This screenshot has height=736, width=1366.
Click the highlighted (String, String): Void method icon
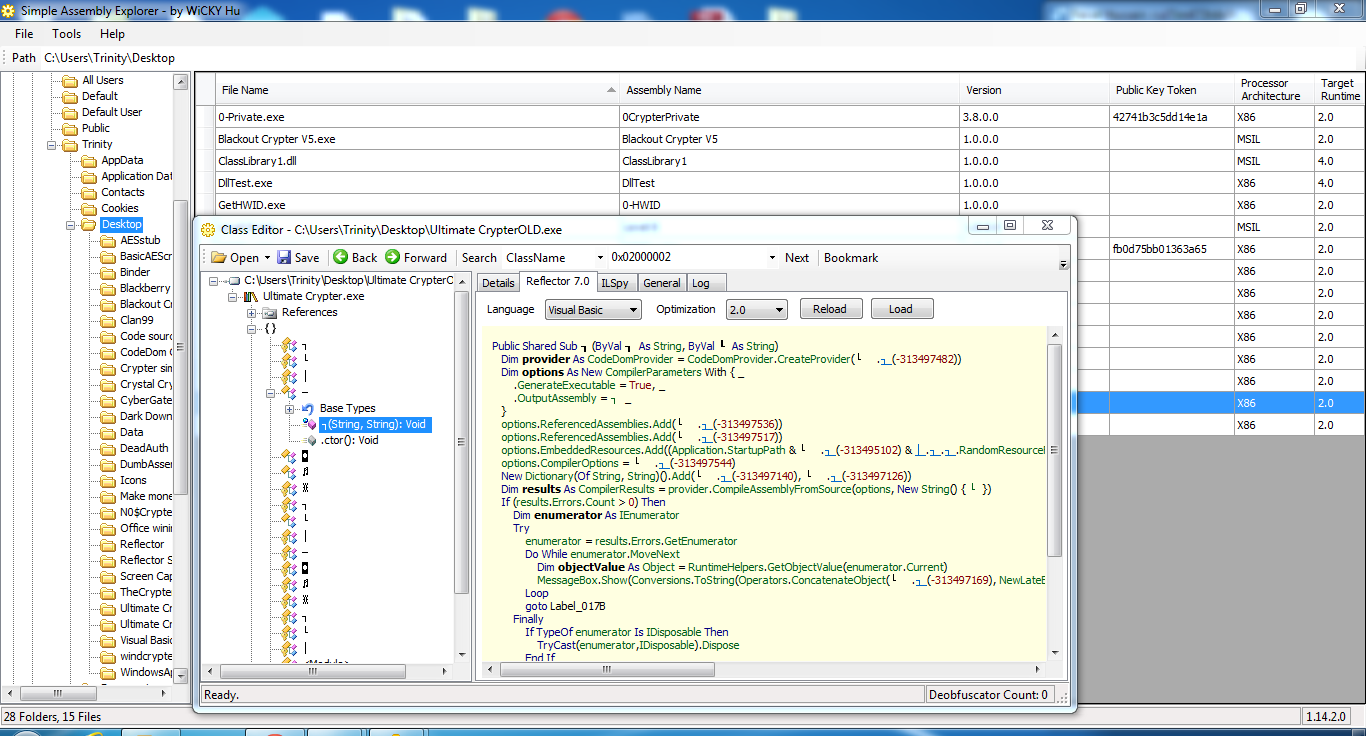click(308, 423)
